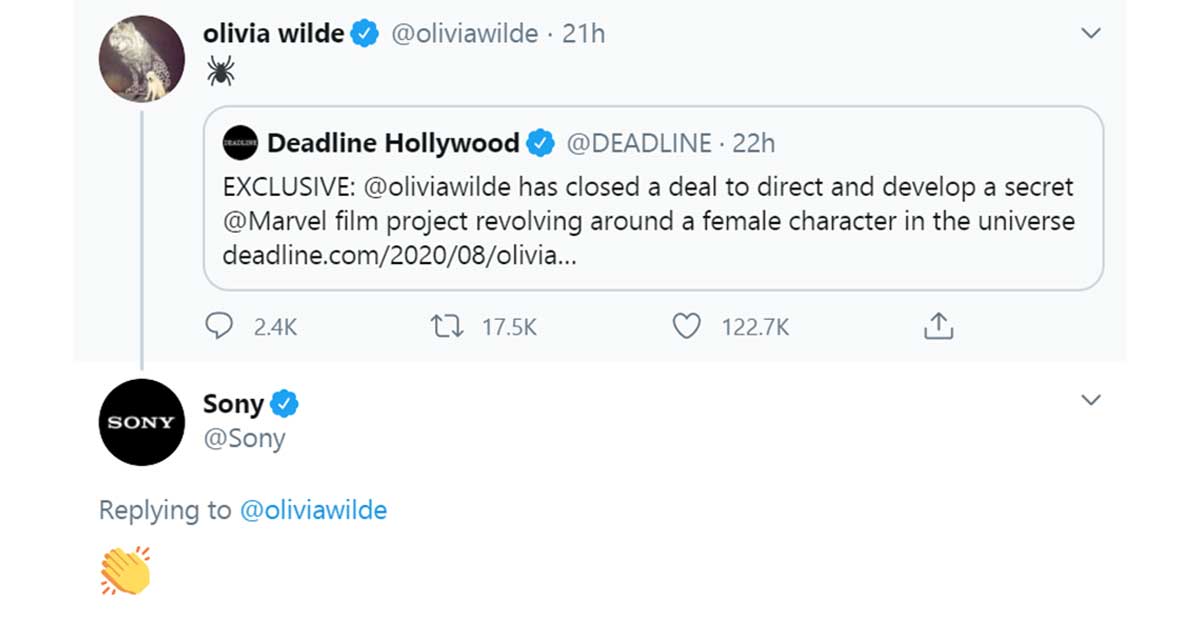Open the Sony display name

[233, 404]
